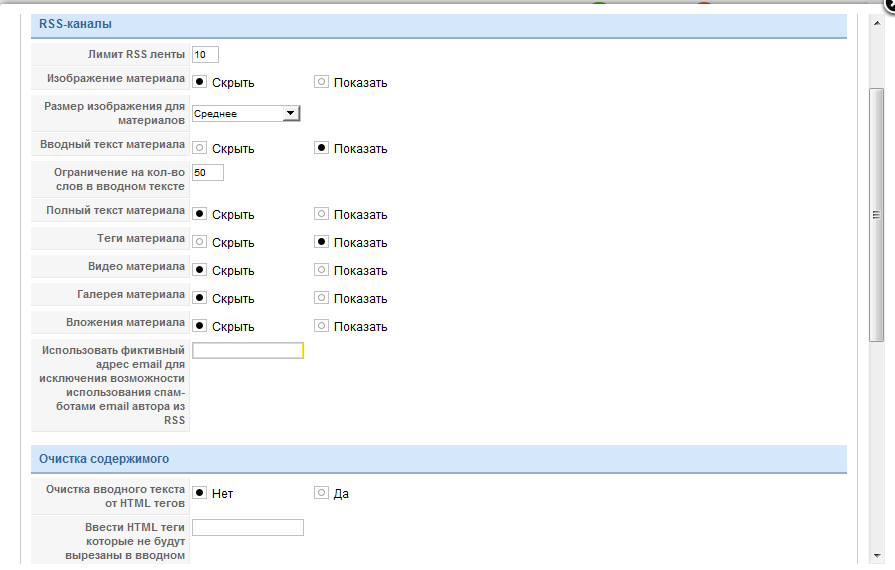Select Скрыть for Полный текст материала
This screenshot has width=895, height=570.
point(199,214)
